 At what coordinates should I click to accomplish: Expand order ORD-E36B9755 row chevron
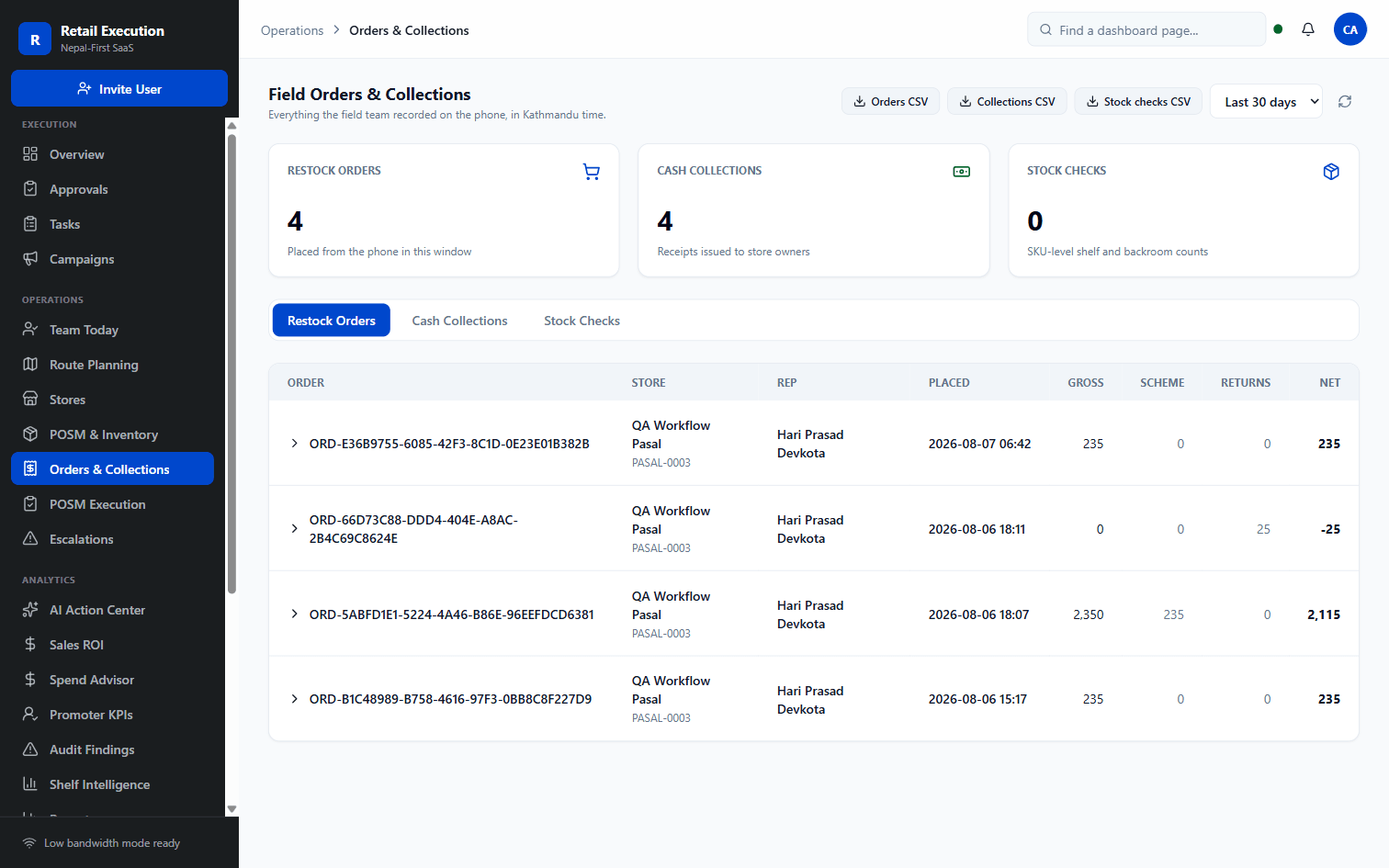[x=294, y=444]
